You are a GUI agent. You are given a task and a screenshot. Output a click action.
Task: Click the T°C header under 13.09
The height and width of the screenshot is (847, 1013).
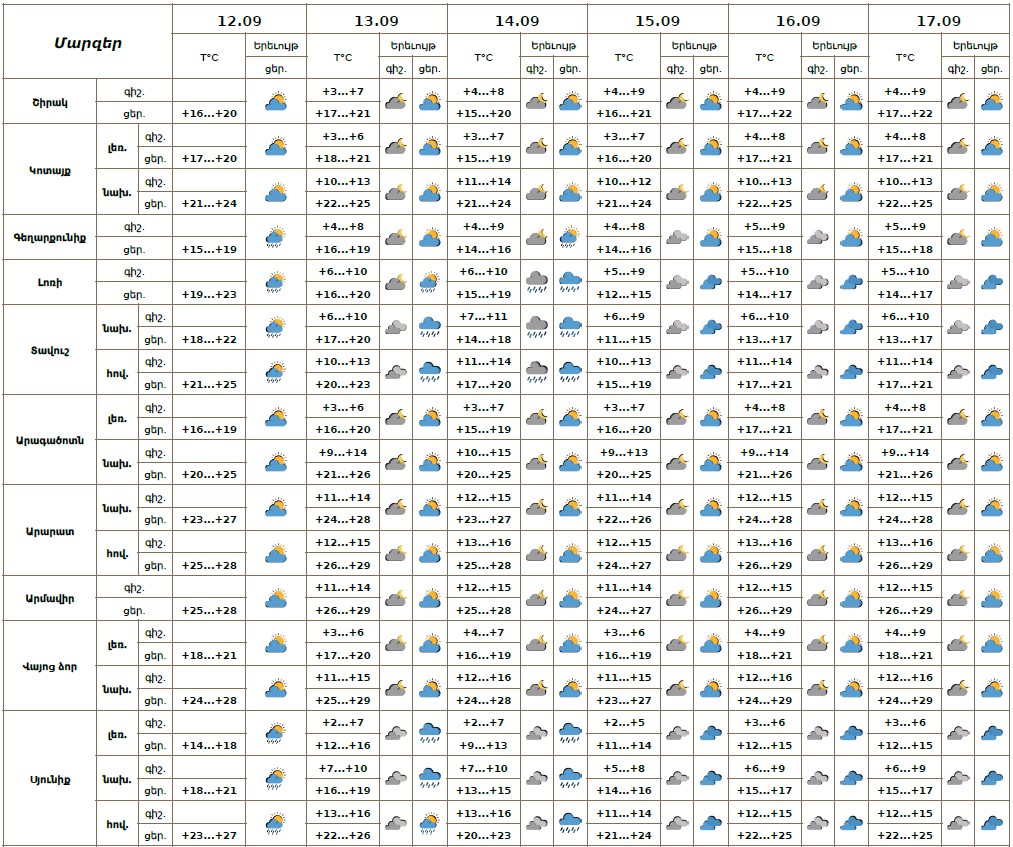(342, 57)
